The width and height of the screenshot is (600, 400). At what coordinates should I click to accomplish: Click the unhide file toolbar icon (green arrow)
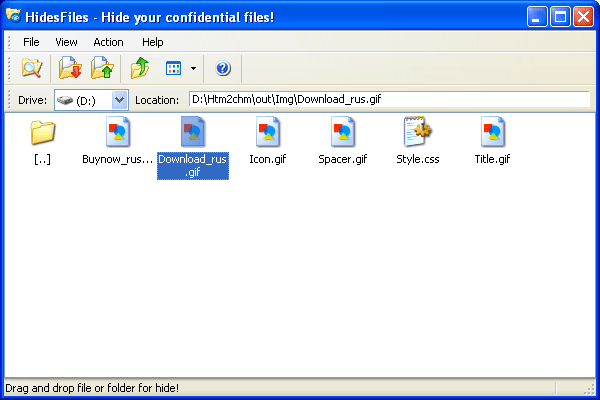(x=101, y=69)
